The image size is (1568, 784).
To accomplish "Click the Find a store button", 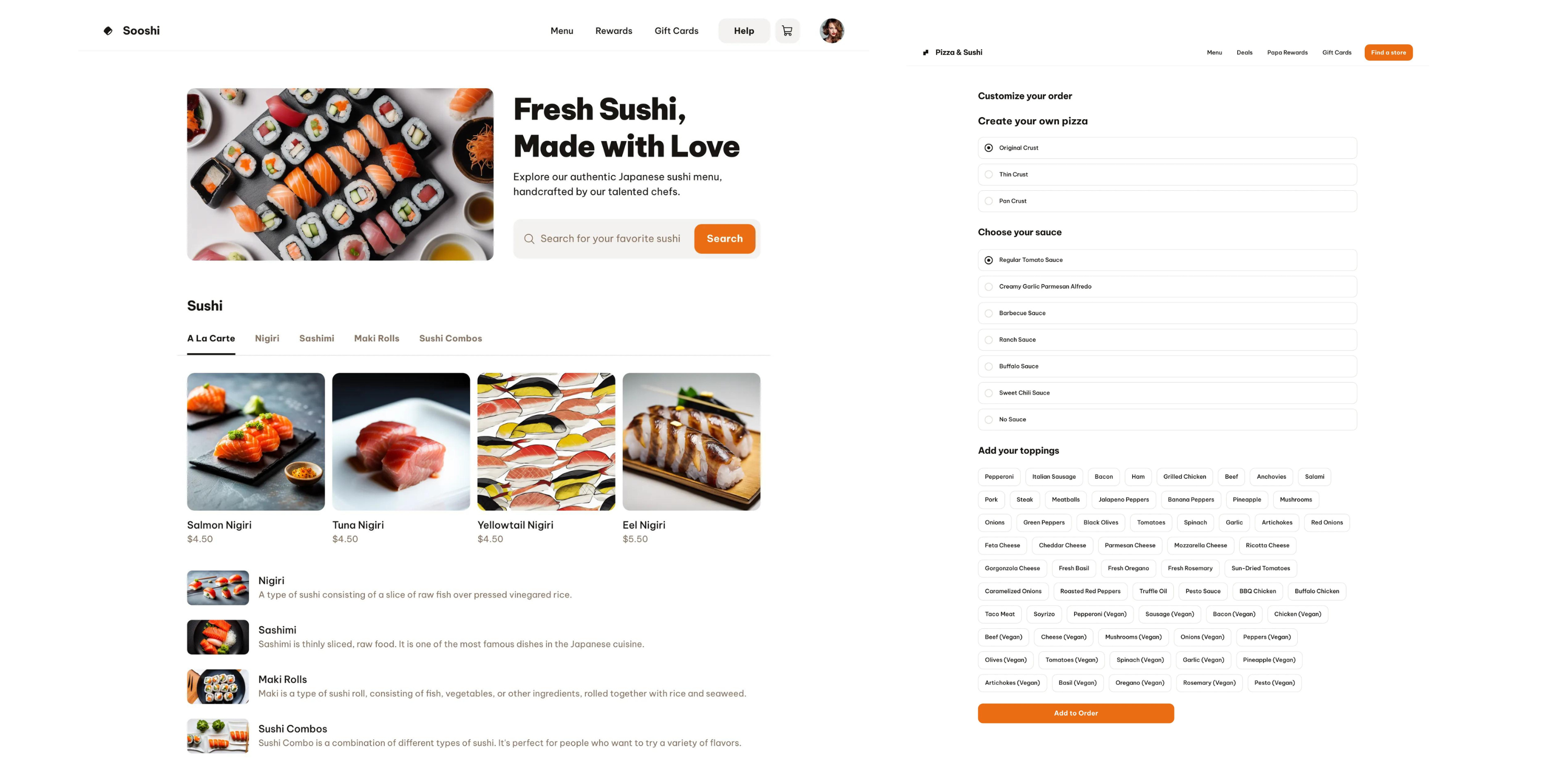I will [x=1388, y=52].
